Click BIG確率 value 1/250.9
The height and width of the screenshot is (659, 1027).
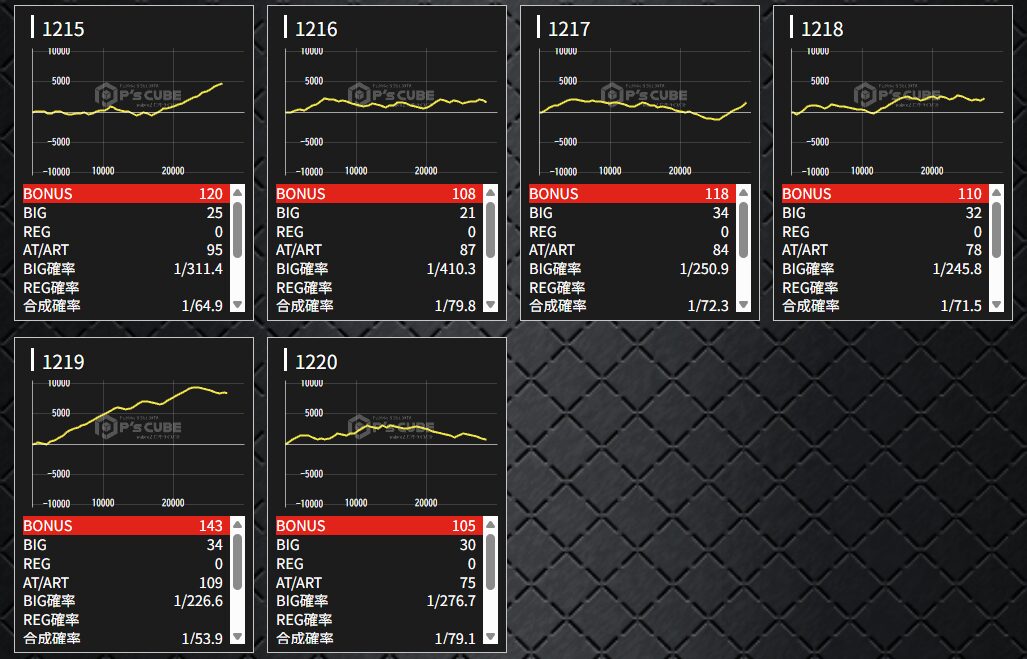click(704, 269)
